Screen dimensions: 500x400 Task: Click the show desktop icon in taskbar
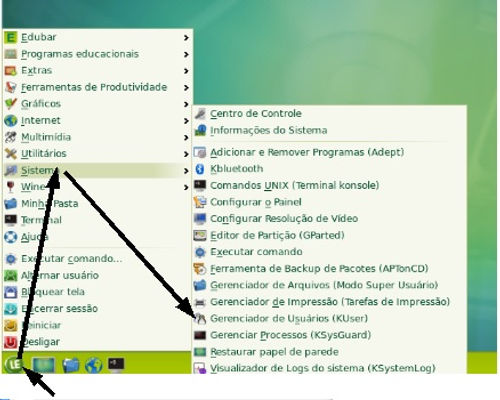tap(44, 365)
